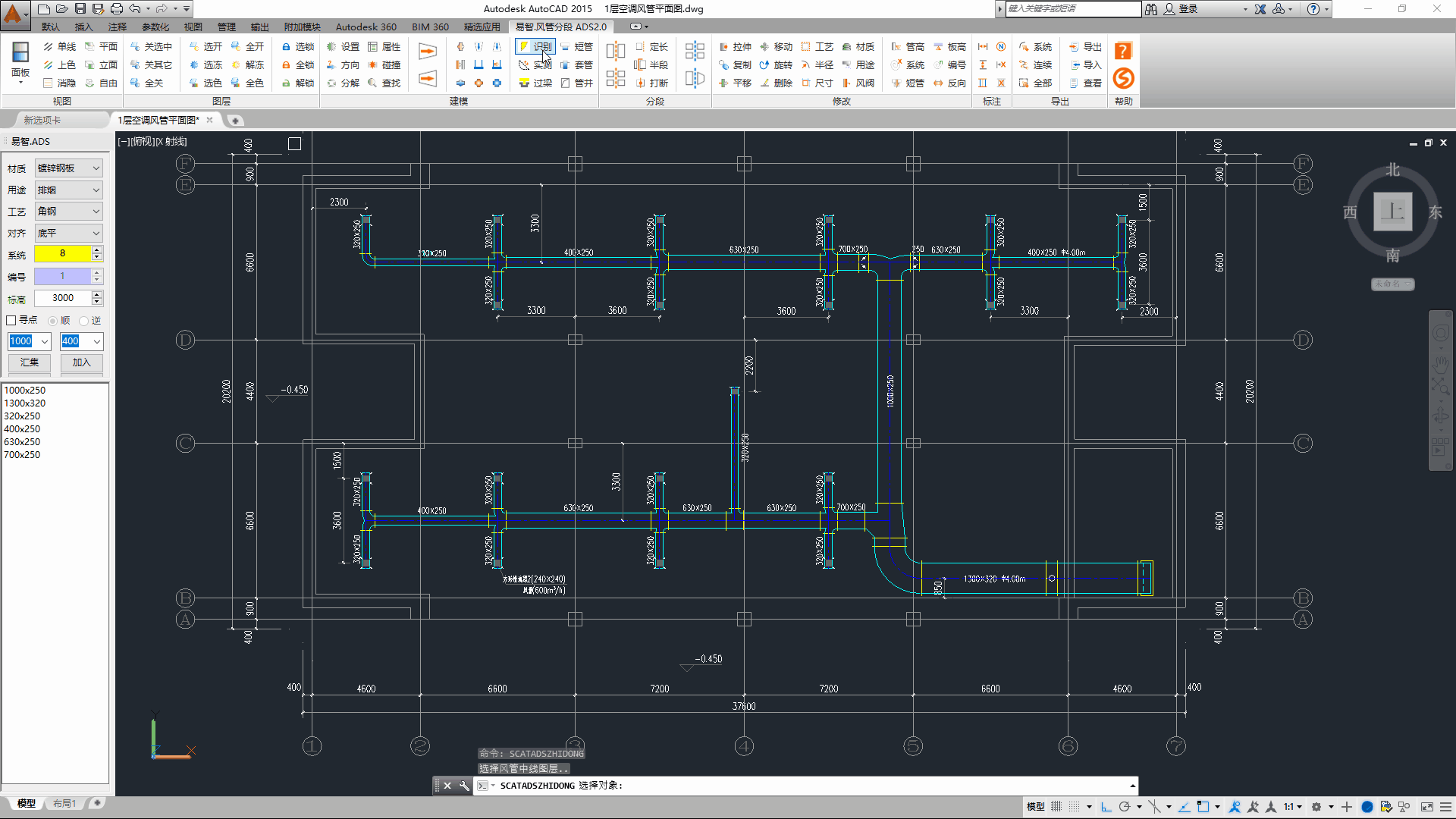Enable the 寻点 checkbox
1456x819 pixels.
[11, 321]
